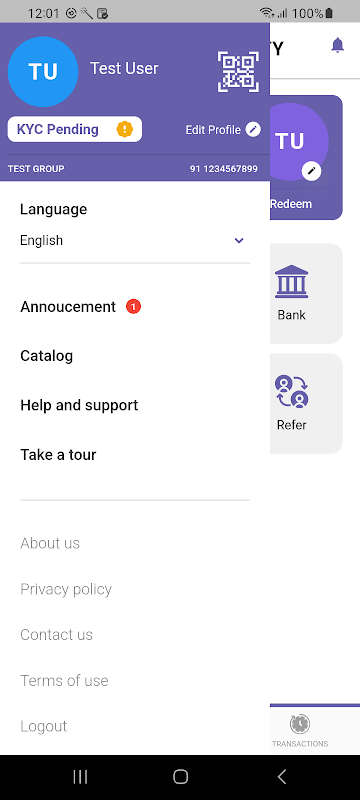The image size is (360, 800).
Task: Tap the yellow KYC warning badge
Action: click(124, 129)
